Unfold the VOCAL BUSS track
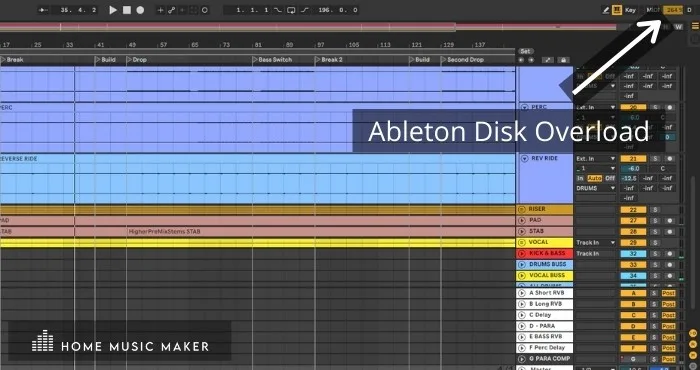The image size is (700, 370). pyautogui.click(x=521, y=275)
